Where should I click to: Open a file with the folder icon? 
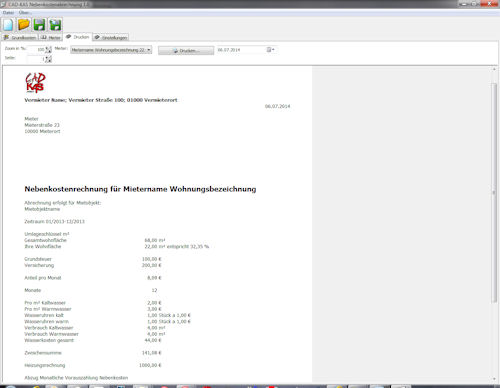24,25
